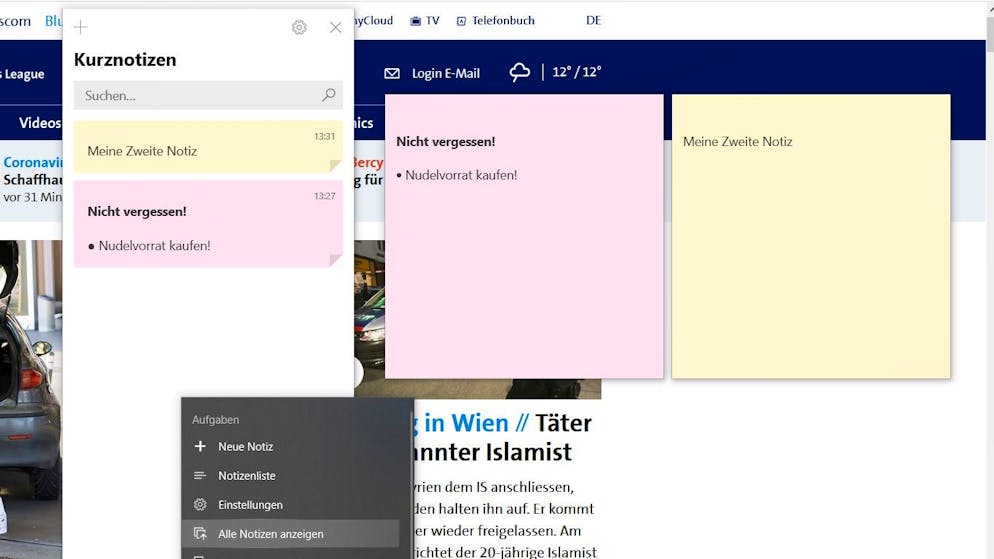Click inside the yellow sticky note on the desktop
Screen dimensions: 994x559
tap(810, 260)
